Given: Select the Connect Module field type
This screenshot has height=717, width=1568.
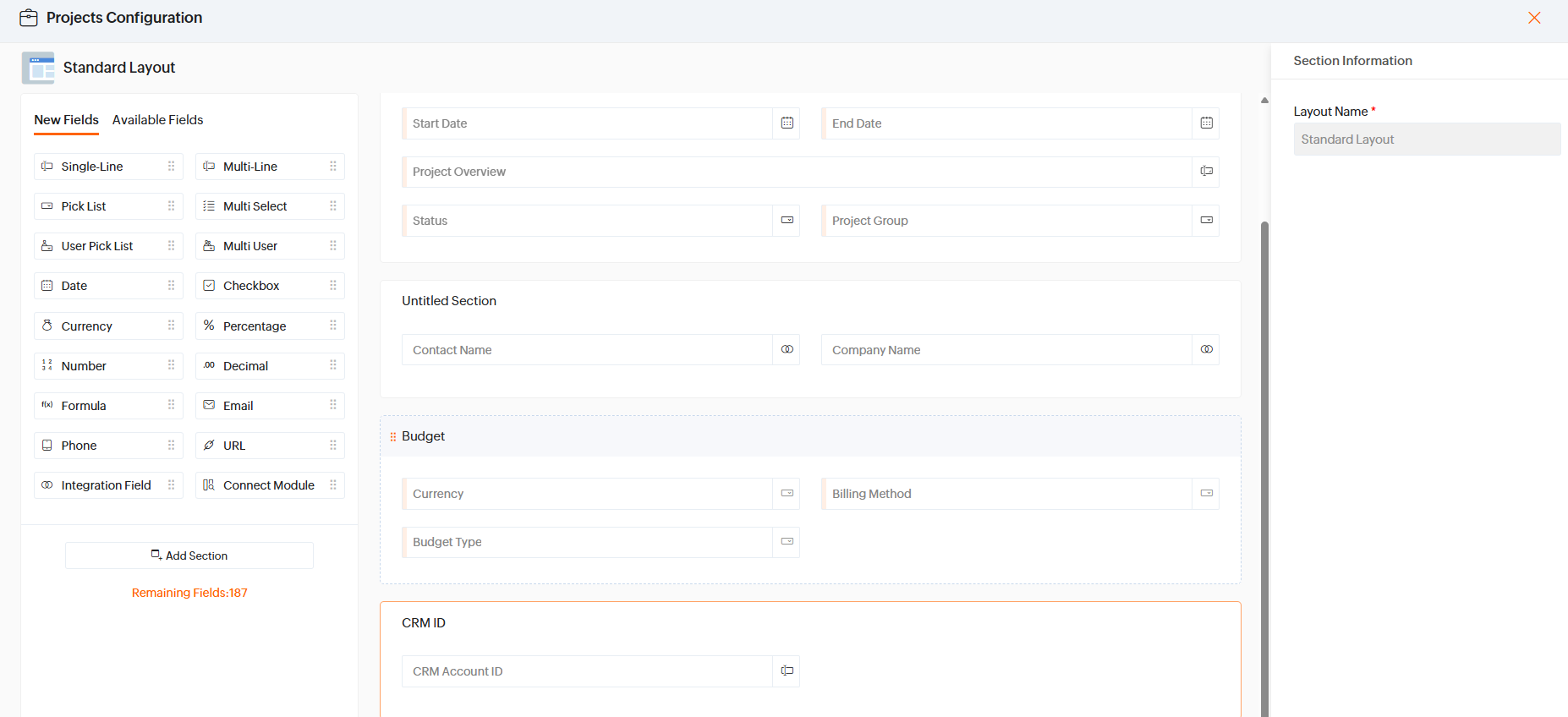Looking at the screenshot, I should pyautogui.click(x=270, y=485).
